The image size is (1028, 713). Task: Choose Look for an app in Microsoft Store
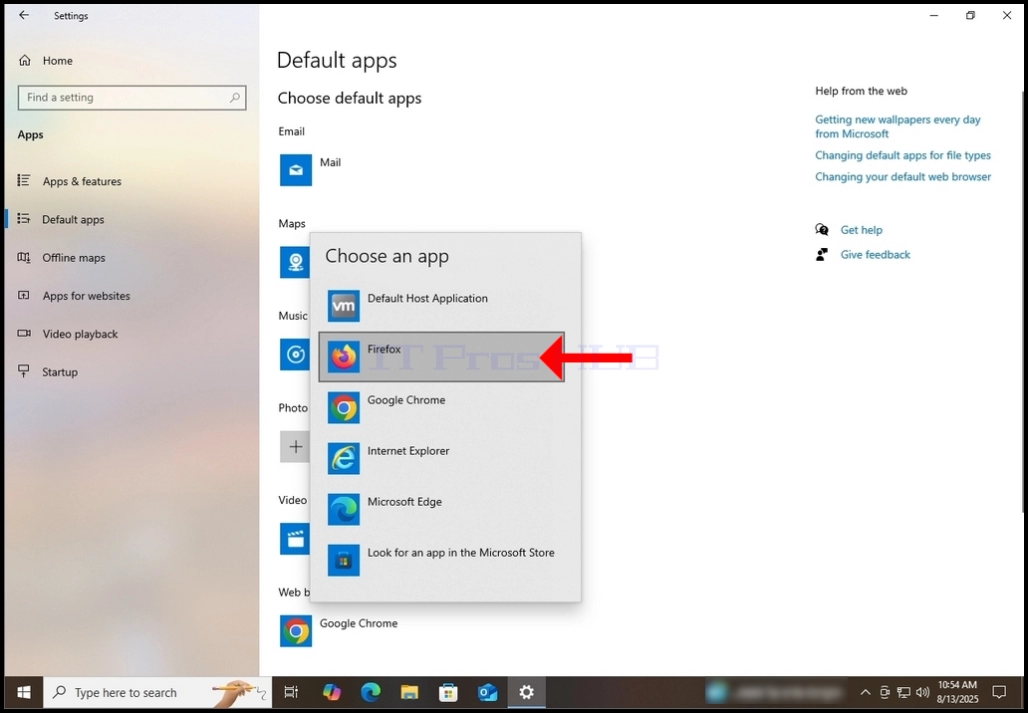441,560
